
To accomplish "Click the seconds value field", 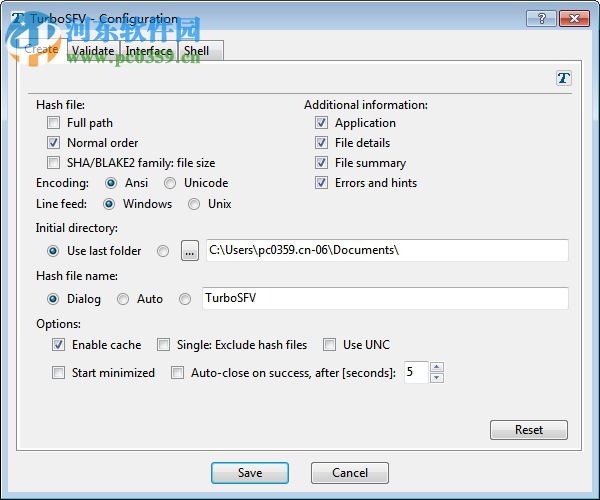I will pyautogui.click(x=416, y=372).
